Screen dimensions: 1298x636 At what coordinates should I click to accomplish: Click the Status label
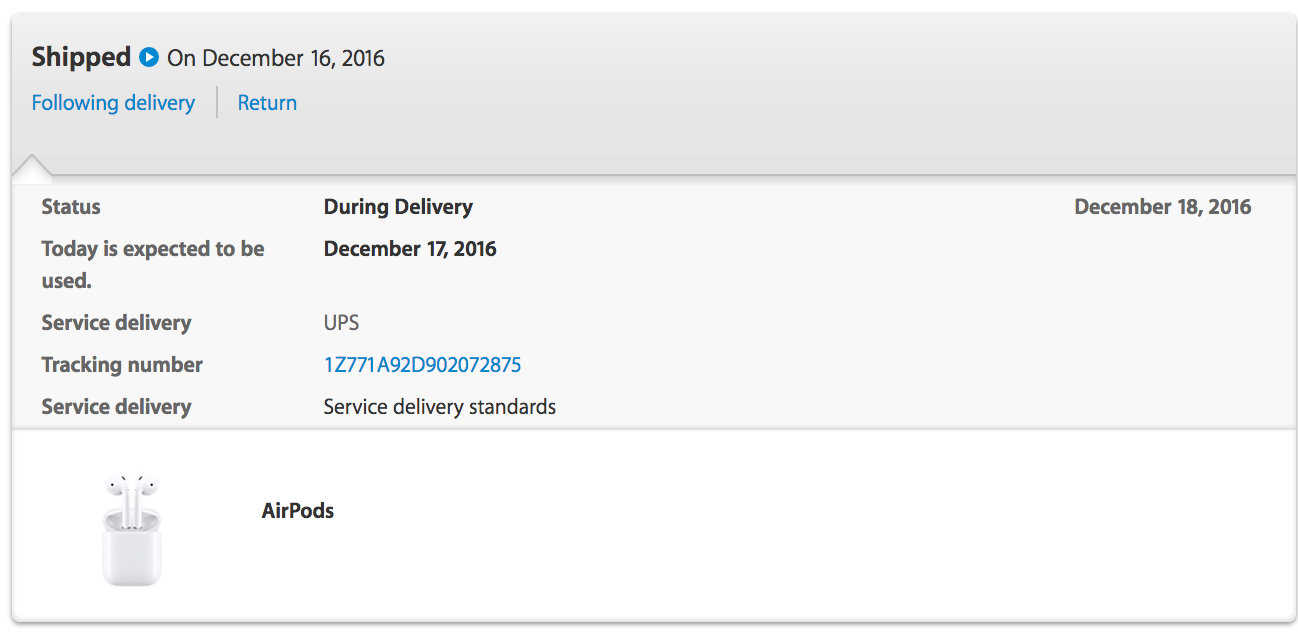pyautogui.click(x=71, y=207)
